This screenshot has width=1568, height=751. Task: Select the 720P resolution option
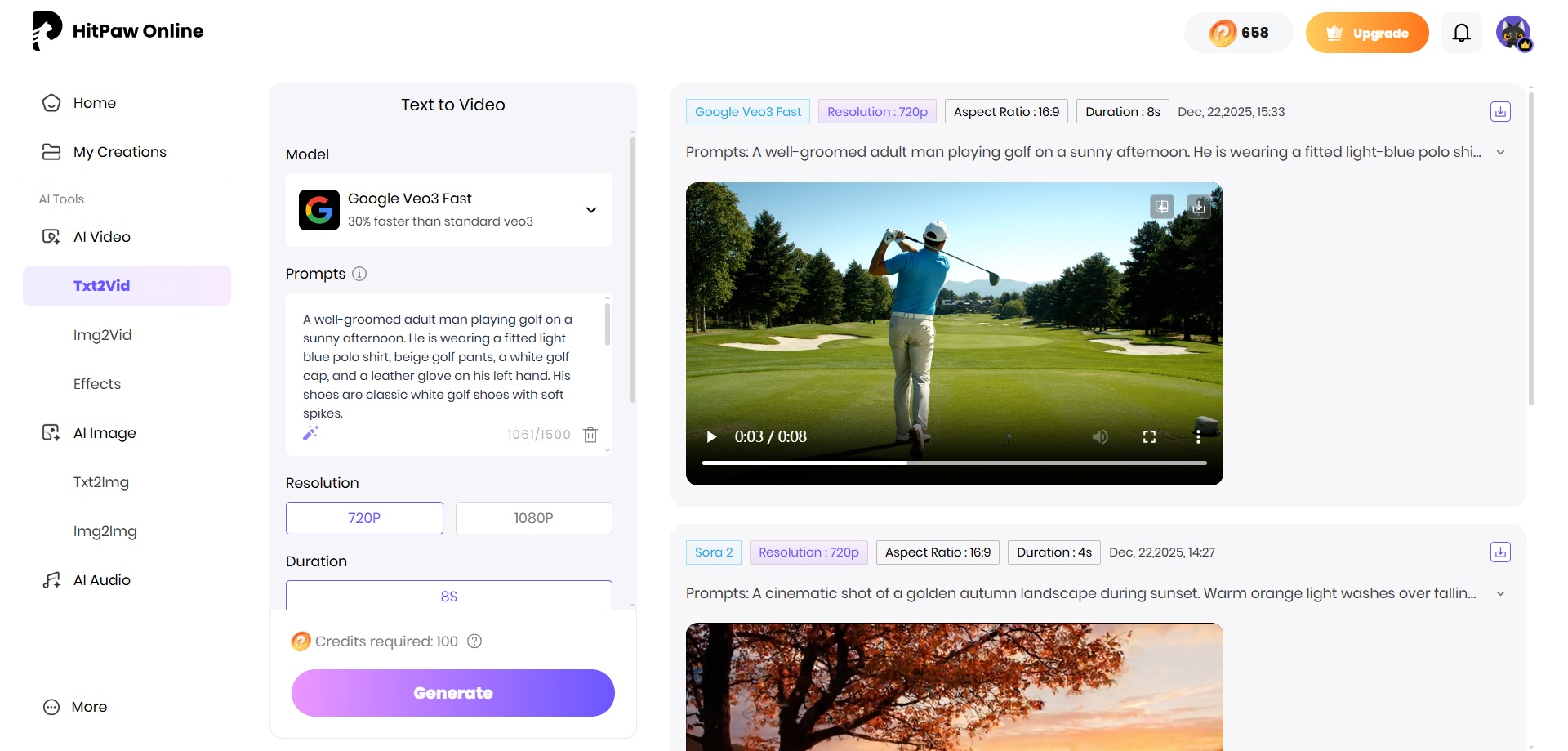pos(364,517)
